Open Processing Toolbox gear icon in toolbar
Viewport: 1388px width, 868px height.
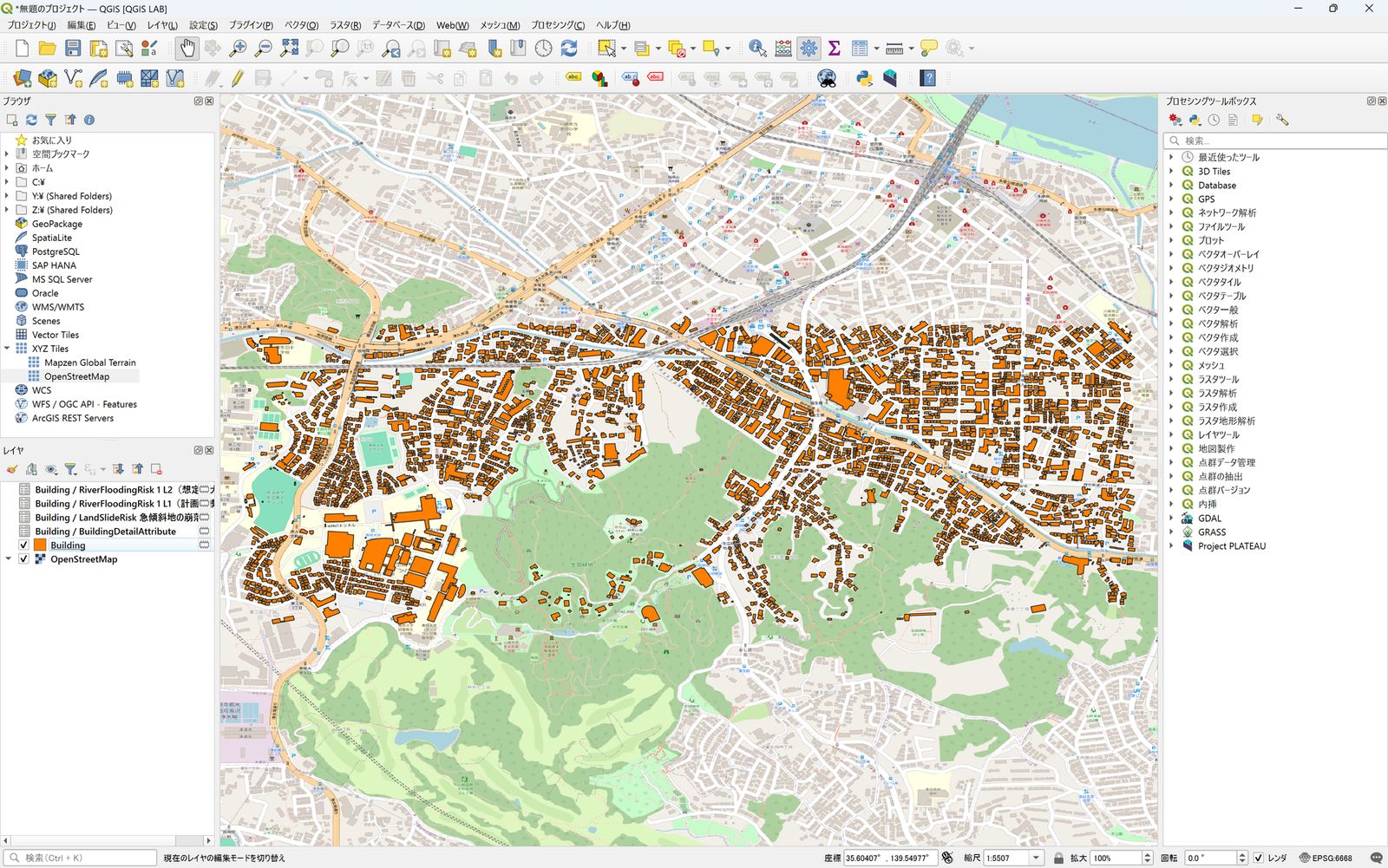click(x=809, y=49)
